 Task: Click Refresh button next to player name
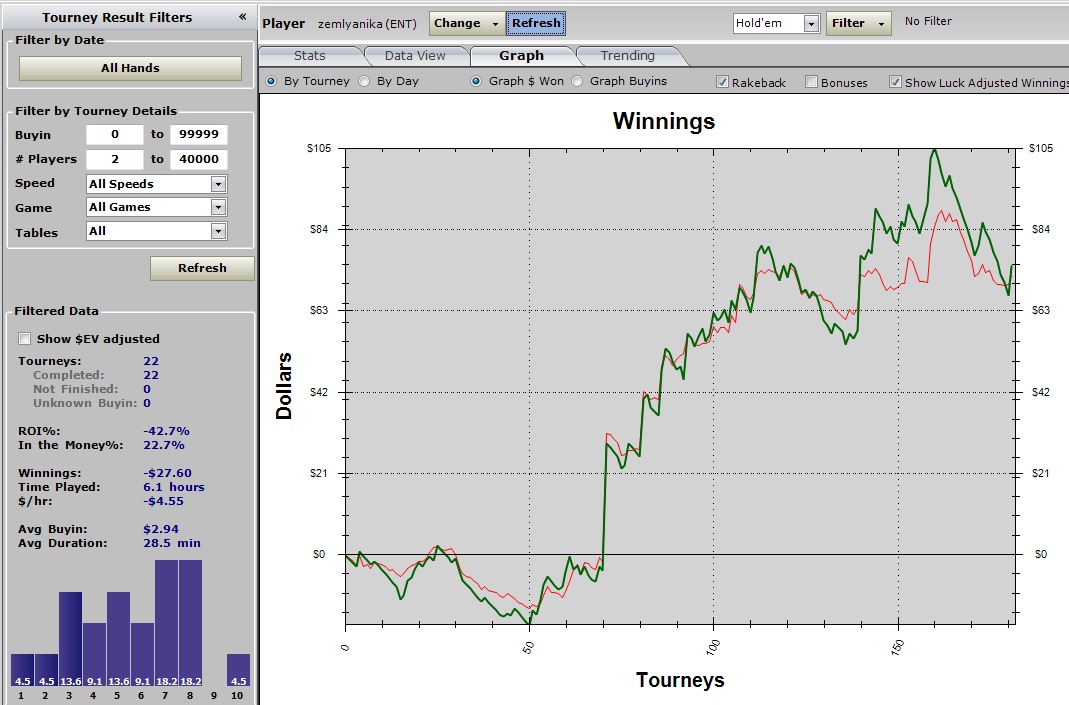pyautogui.click(x=537, y=23)
